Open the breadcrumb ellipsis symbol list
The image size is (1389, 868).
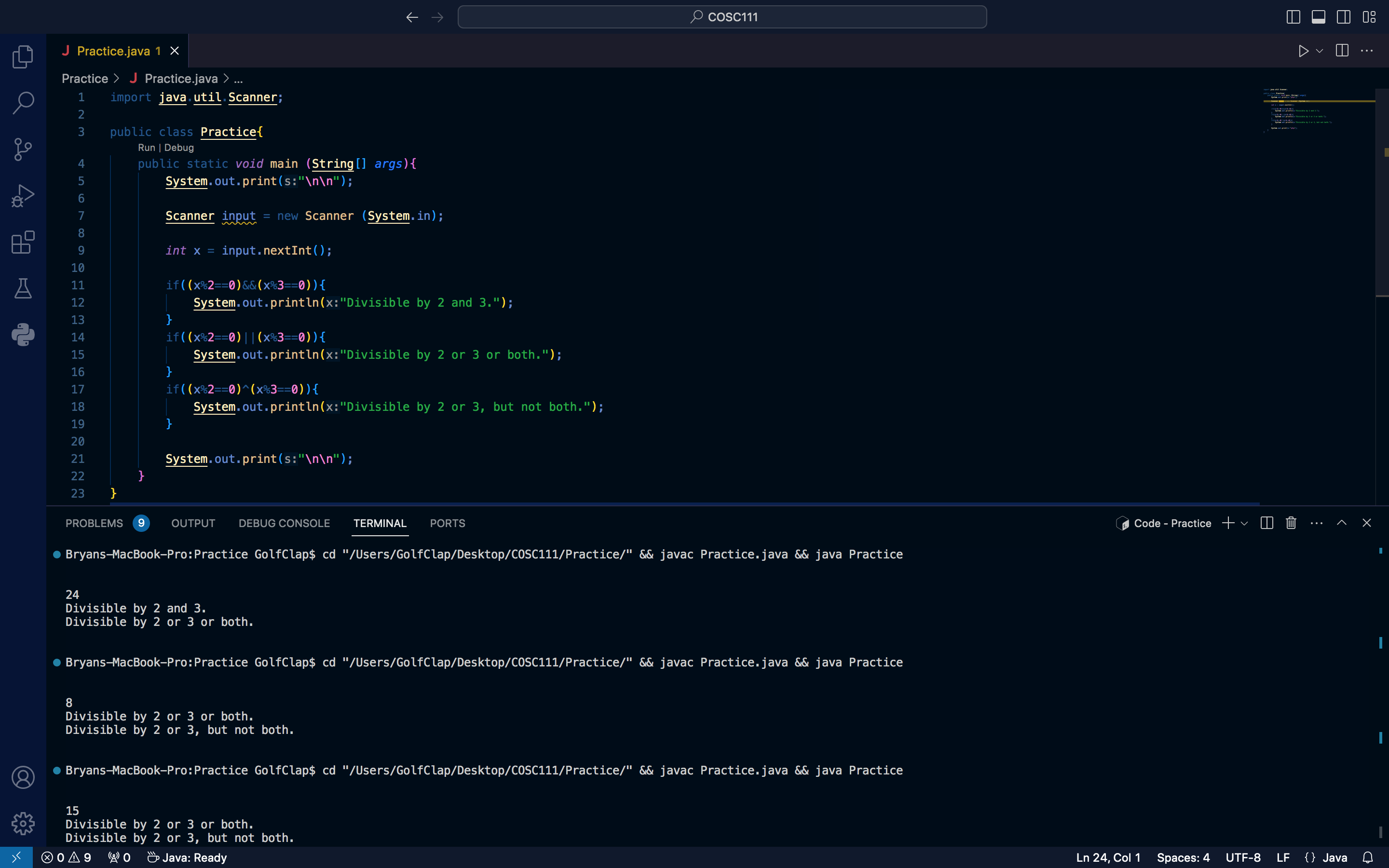pyautogui.click(x=238, y=79)
